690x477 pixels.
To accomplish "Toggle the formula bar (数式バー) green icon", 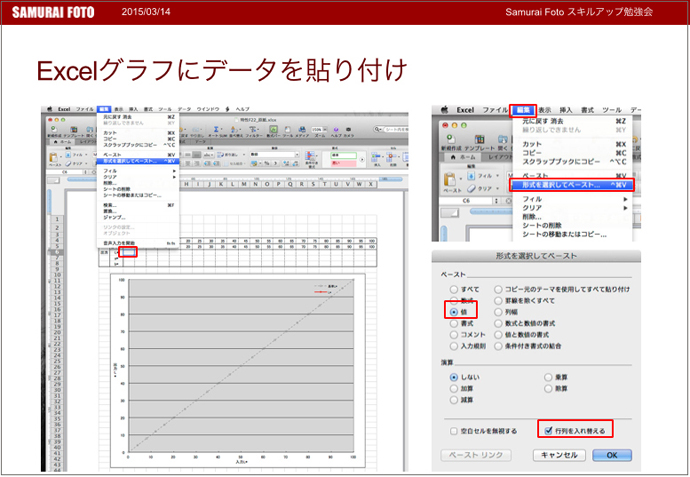I will [x=273, y=129].
